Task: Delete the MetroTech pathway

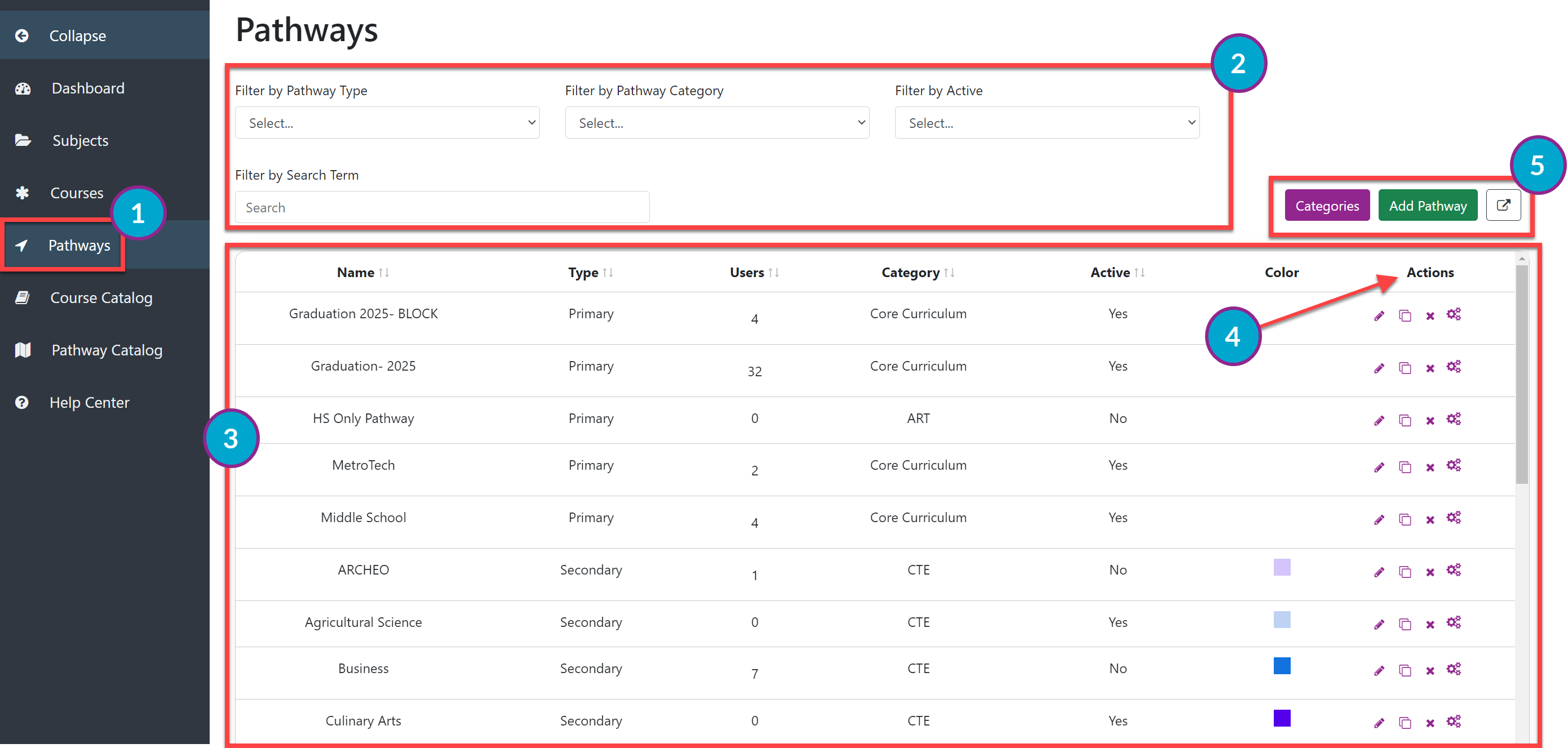Action: click(x=1430, y=467)
